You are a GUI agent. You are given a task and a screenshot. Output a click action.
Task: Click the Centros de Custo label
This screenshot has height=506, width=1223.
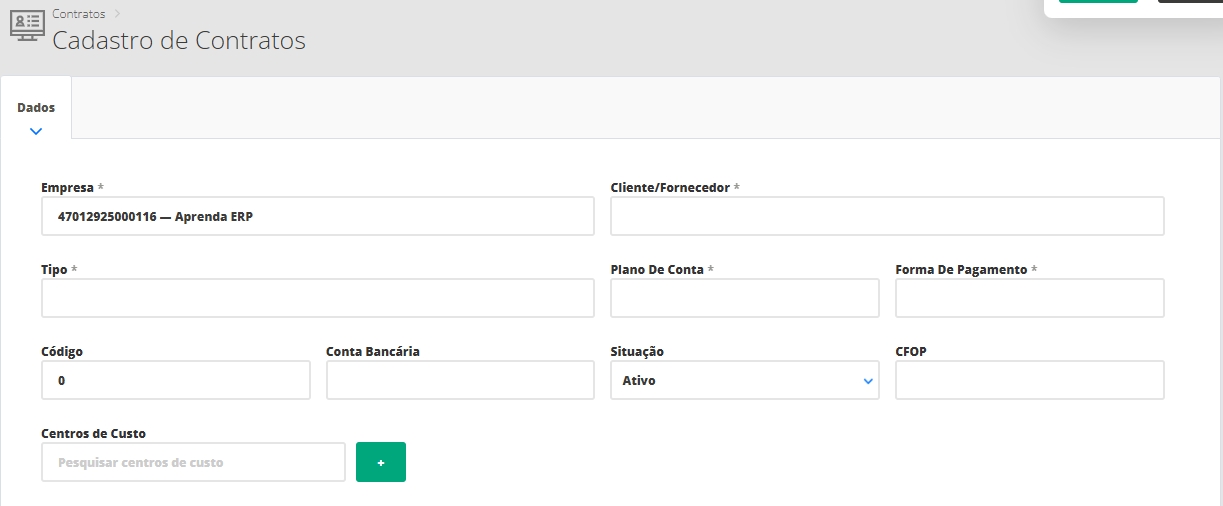[93, 434]
